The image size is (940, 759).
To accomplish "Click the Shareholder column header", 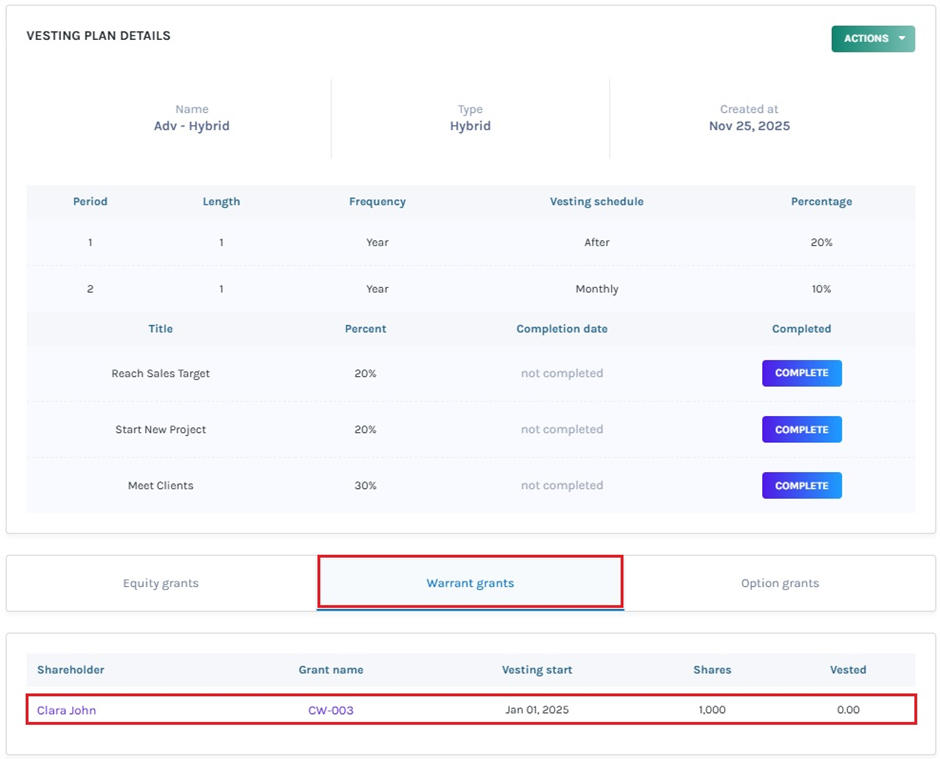I will (x=71, y=670).
